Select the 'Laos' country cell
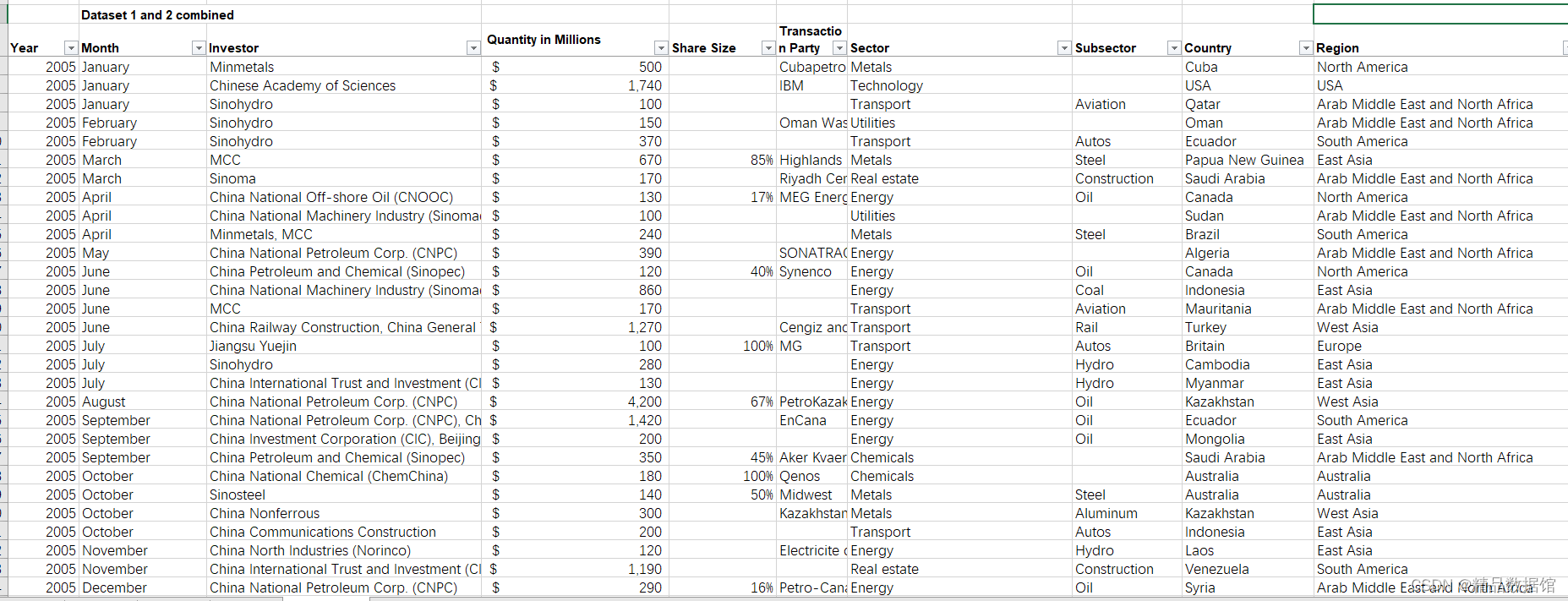The width and height of the screenshot is (1568, 601). [x=1248, y=550]
